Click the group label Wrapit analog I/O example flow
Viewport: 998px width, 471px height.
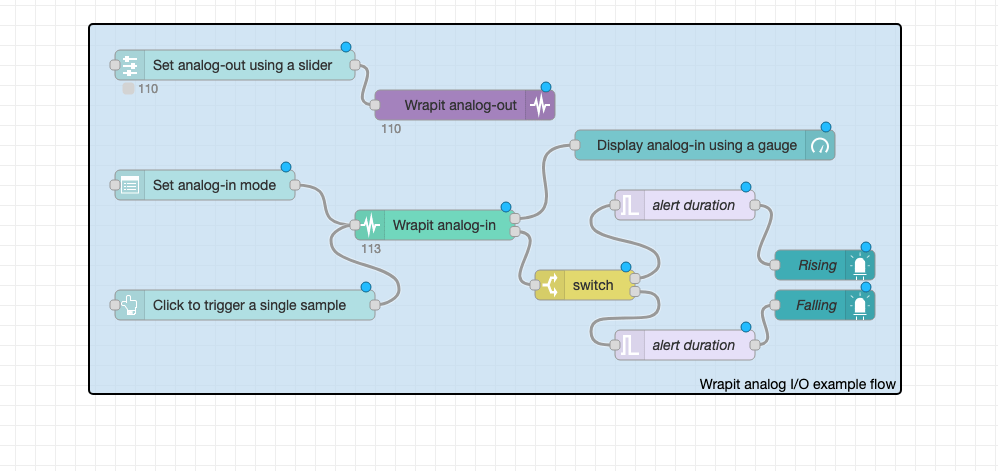pyautogui.click(x=798, y=384)
